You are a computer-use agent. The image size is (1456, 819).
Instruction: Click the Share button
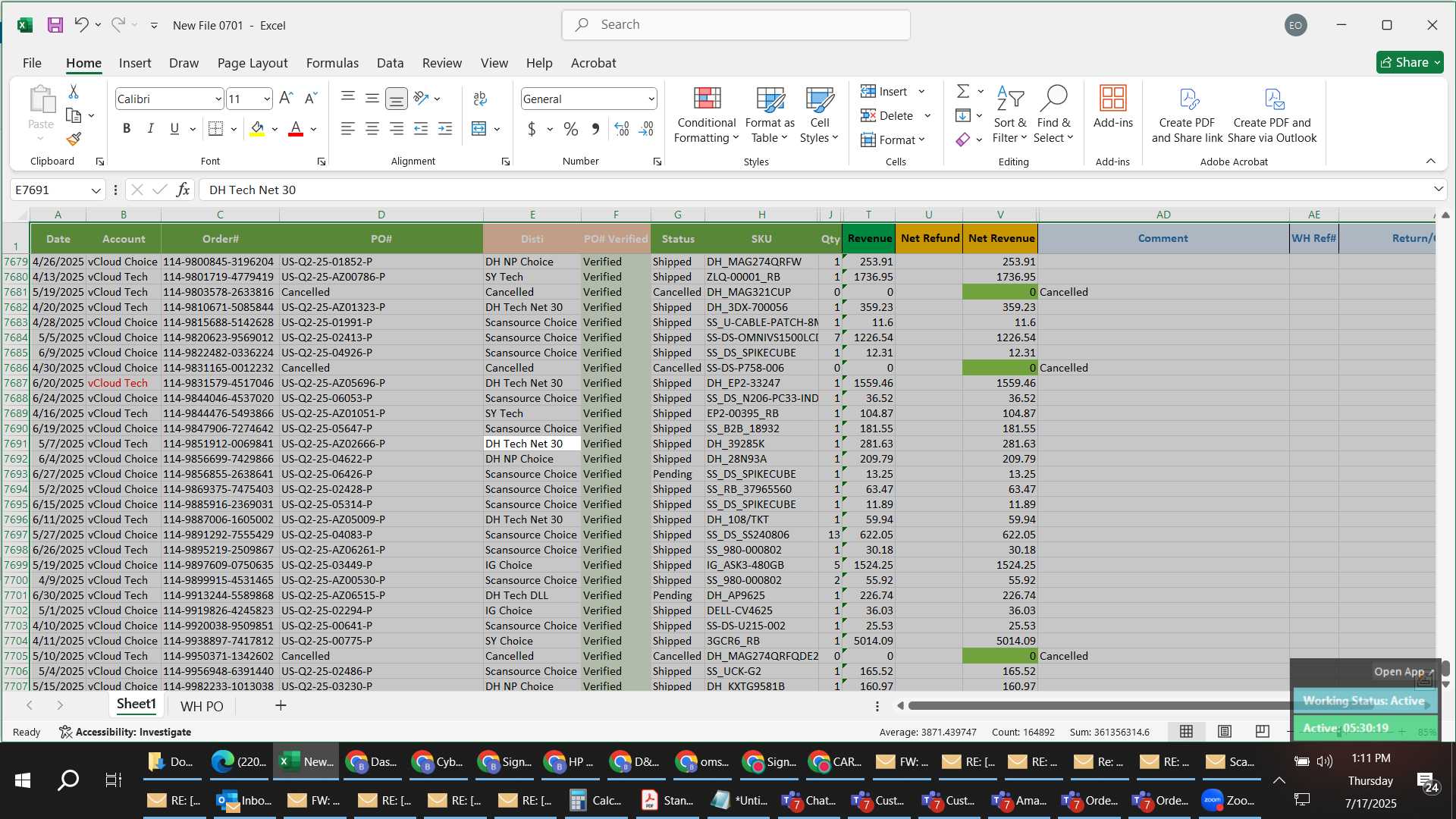tap(1410, 62)
